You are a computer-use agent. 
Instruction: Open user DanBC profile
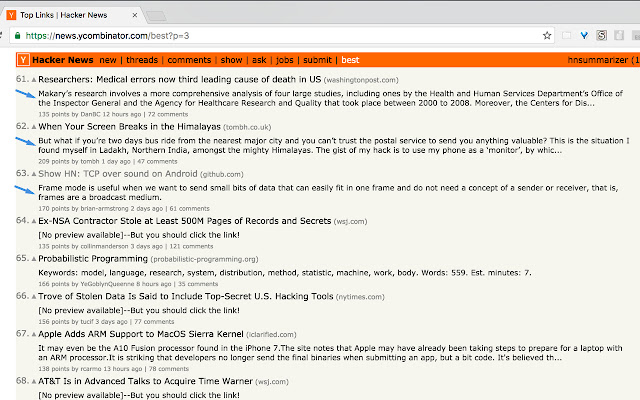90,115
